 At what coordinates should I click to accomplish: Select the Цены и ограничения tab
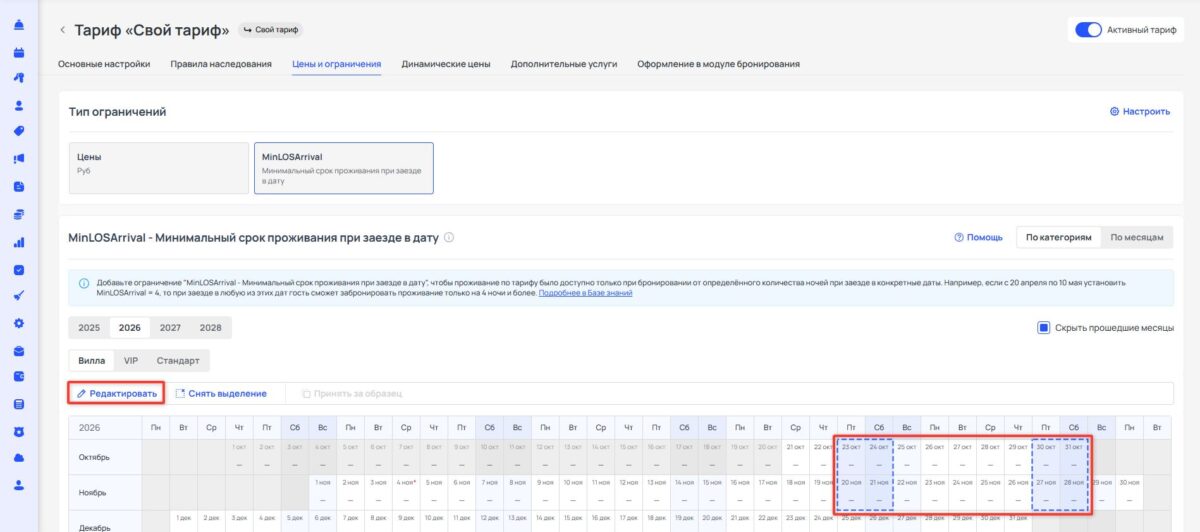[337, 64]
